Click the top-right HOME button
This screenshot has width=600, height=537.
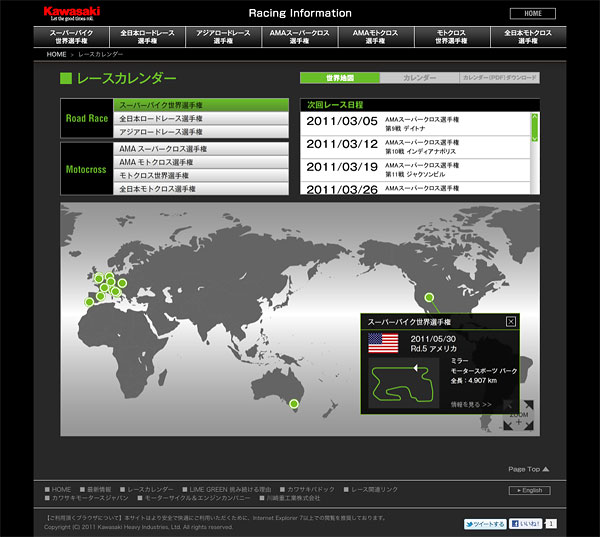coord(532,13)
